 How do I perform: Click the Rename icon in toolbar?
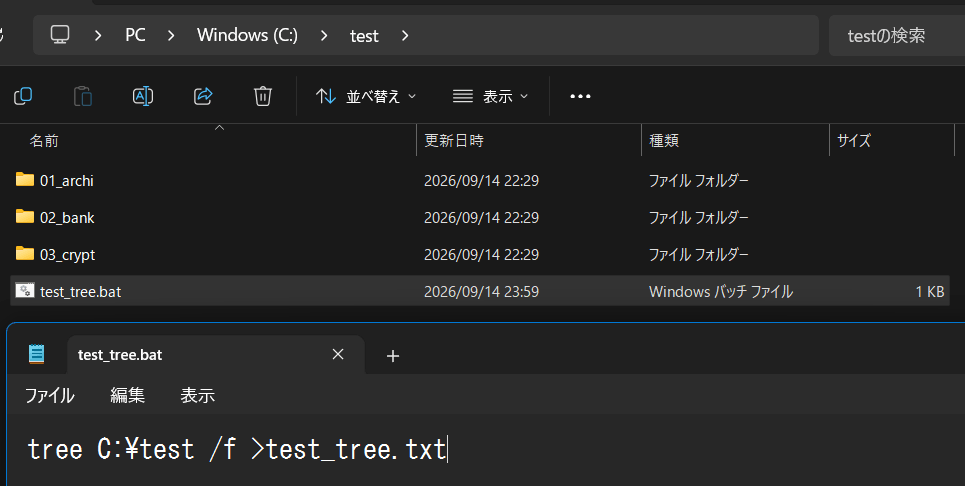(x=143, y=96)
